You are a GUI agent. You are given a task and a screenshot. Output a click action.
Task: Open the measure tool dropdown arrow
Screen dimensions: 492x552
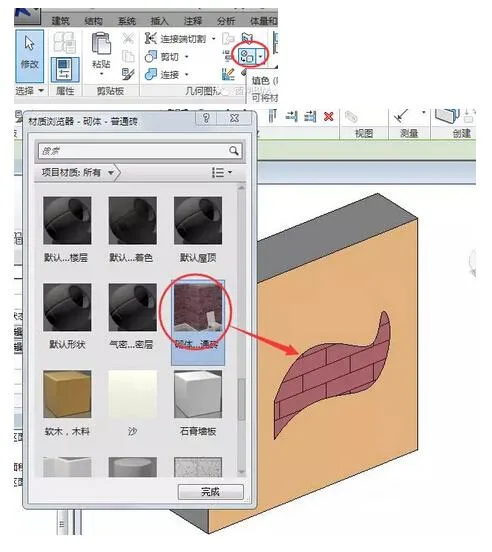pyautogui.click(x=424, y=112)
